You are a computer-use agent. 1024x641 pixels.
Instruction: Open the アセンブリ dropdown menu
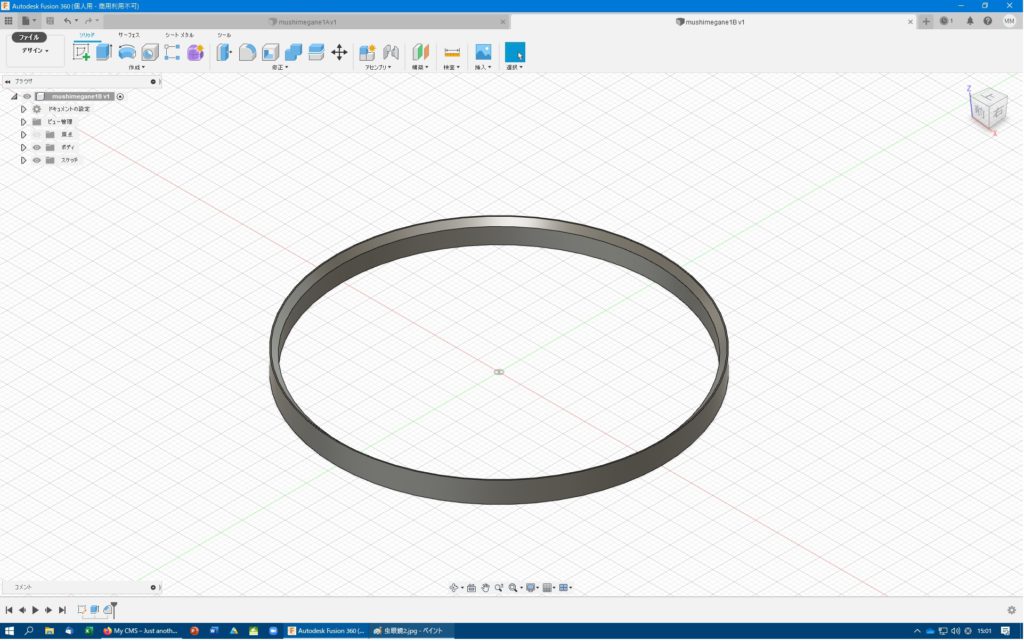click(378, 67)
